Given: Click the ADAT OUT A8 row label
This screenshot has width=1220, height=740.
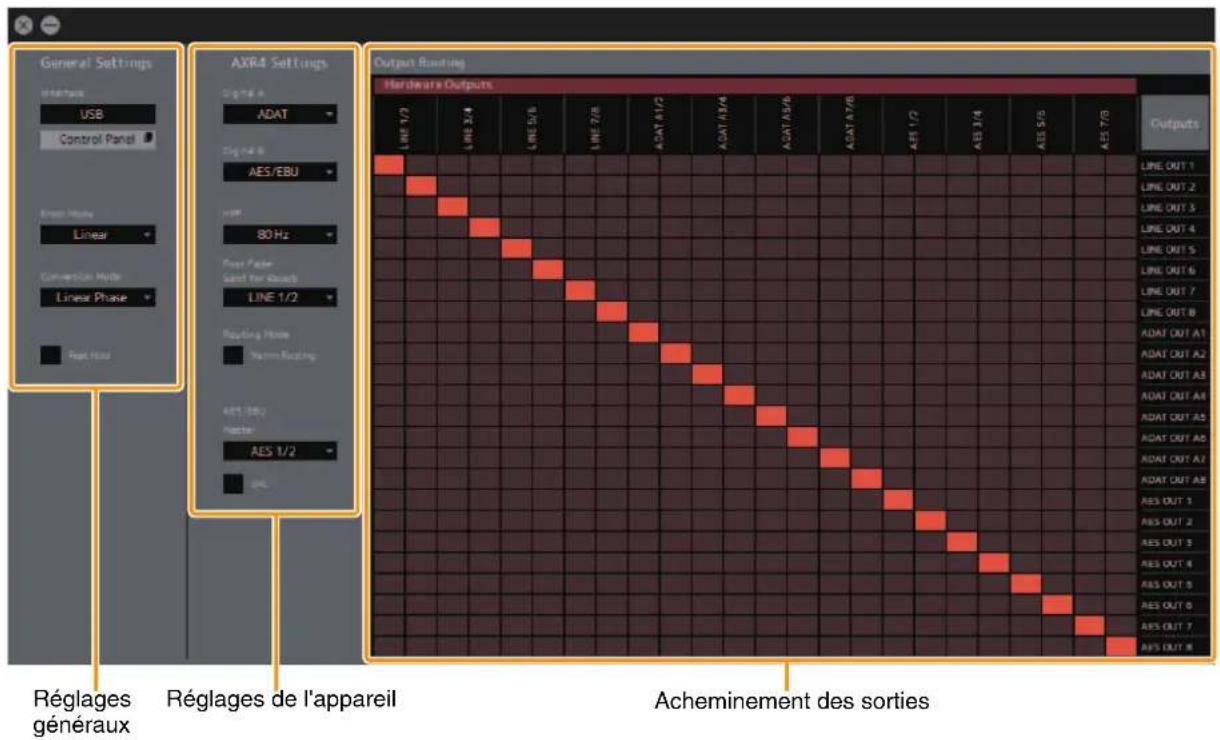Looking at the screenshot, I should (x=1173, y=480).
